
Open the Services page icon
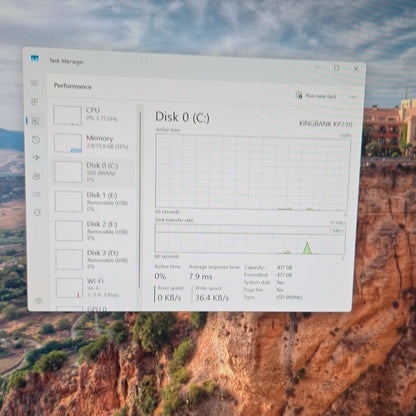coord(37,212)
